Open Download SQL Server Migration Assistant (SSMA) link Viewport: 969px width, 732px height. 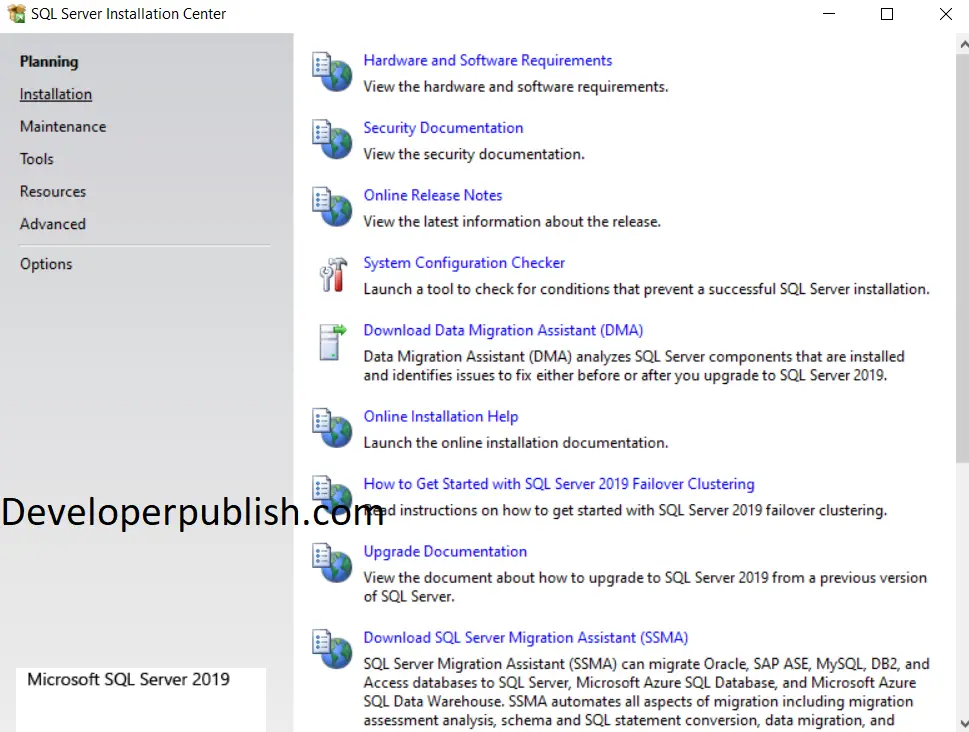(x=525, y=637)
